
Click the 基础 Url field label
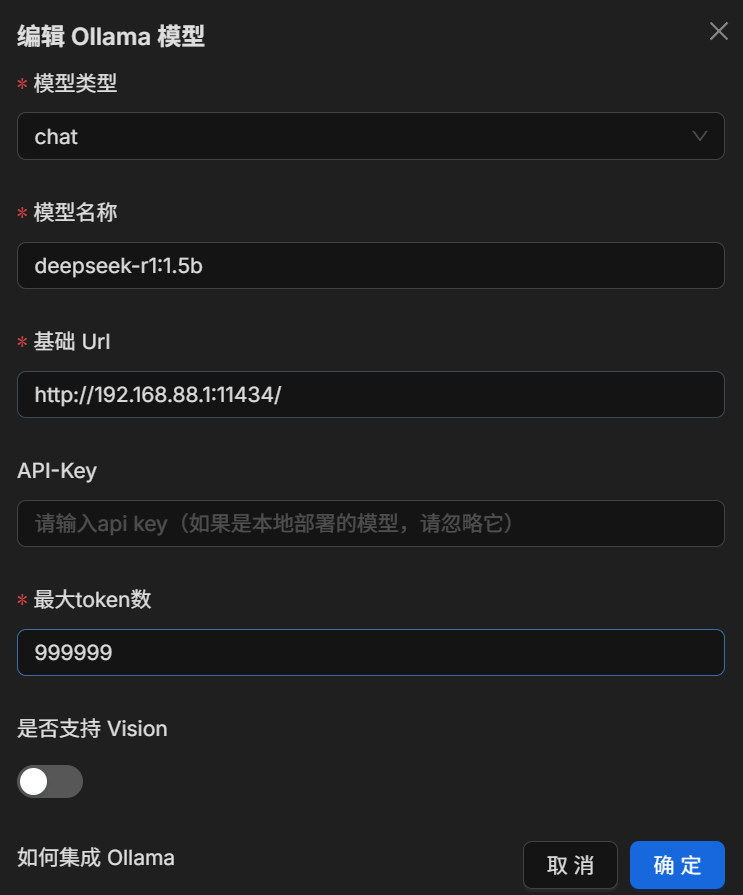coord(72,342)
